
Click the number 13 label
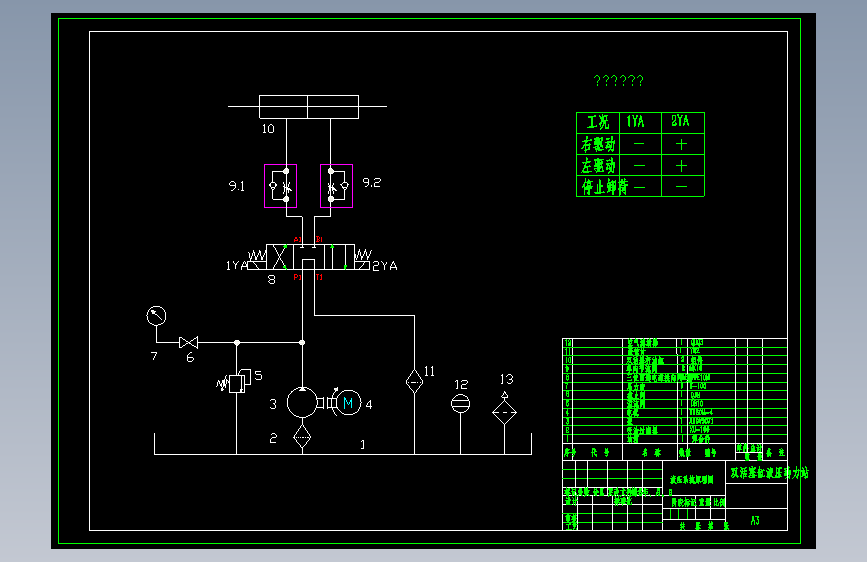coord(506,379)
